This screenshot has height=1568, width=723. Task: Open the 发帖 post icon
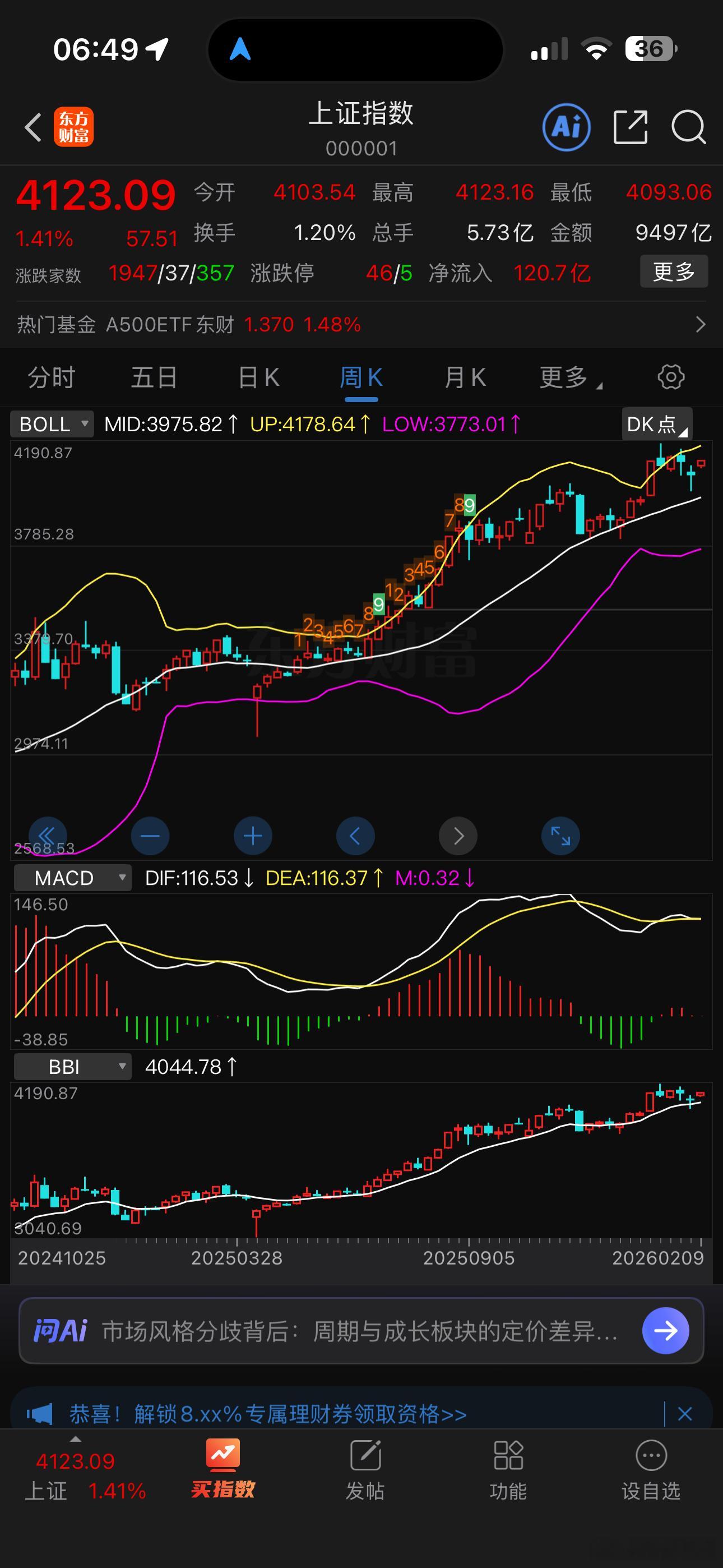point(365,1470)
